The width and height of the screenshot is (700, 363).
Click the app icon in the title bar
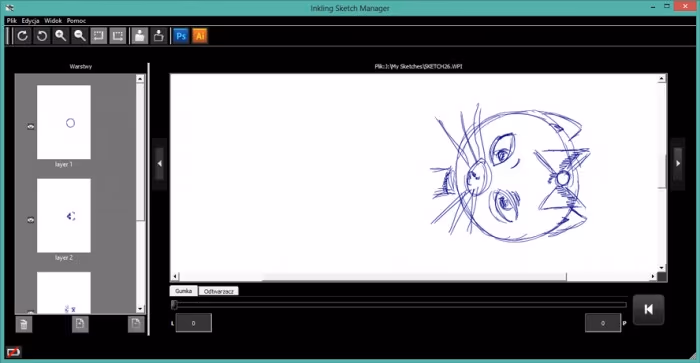pos(9,8)
